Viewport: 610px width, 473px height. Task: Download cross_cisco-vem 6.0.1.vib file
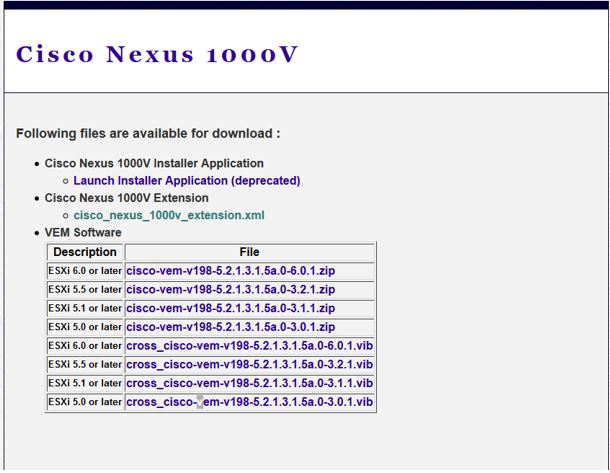click(x=250, y=345)
